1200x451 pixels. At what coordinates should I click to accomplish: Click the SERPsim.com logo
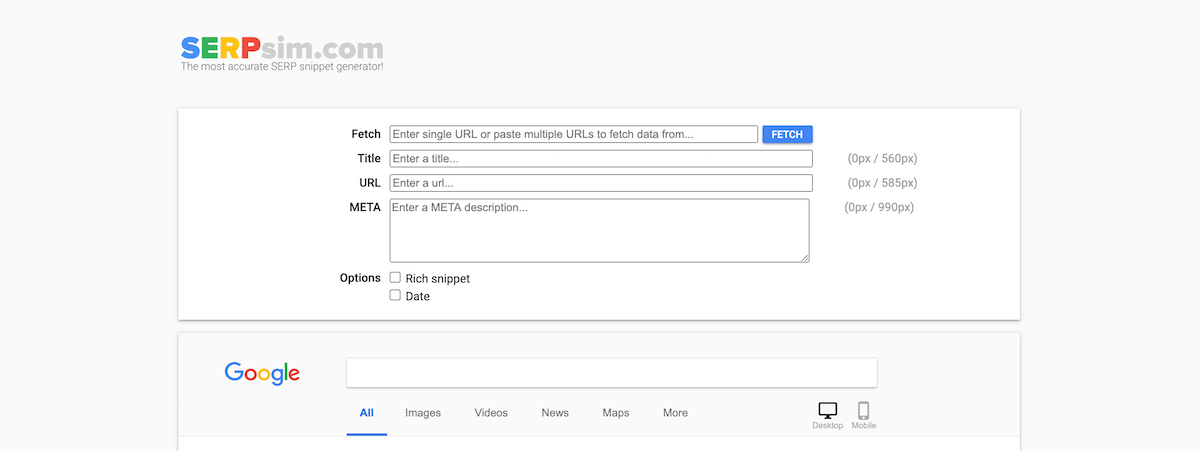(x=282, y=50)
